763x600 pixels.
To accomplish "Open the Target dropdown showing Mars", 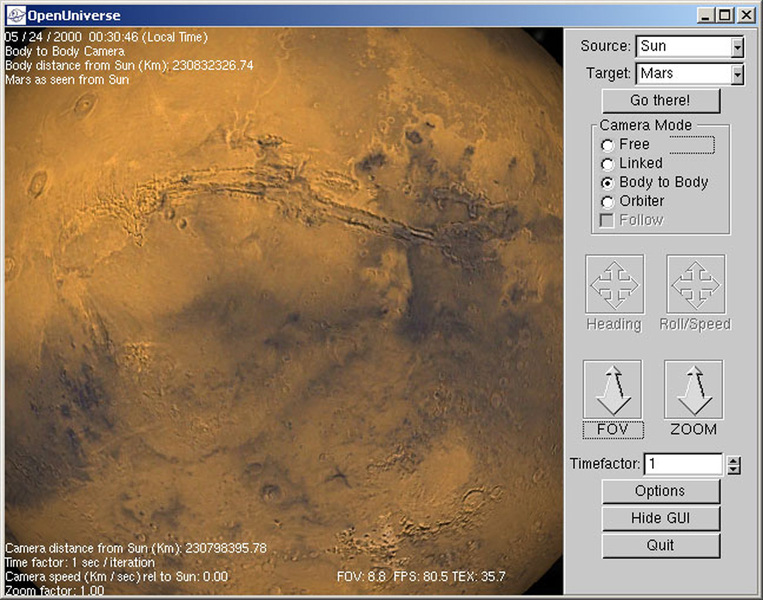I will 738,74.
